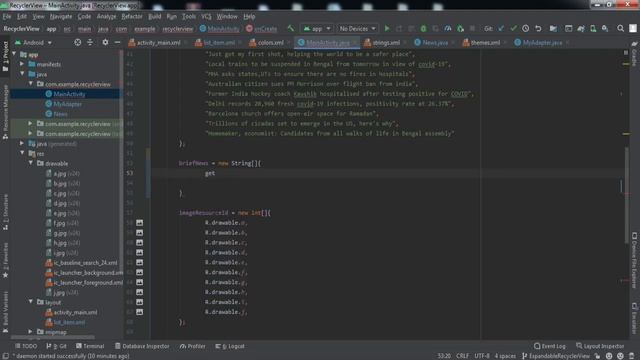Screen dimensions: 640x360
Task: Click the CRLF line separator in status bar
Action: [x=462, y=356]
